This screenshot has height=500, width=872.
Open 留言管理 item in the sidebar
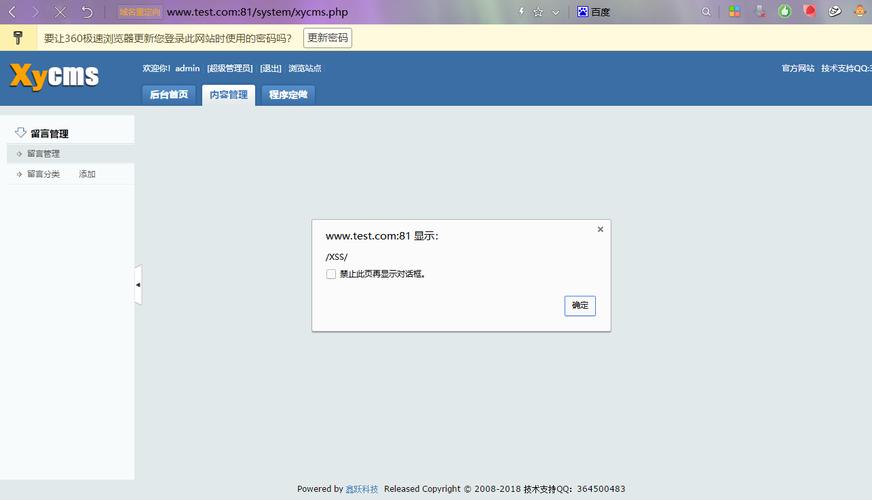(x=43, y=154)
